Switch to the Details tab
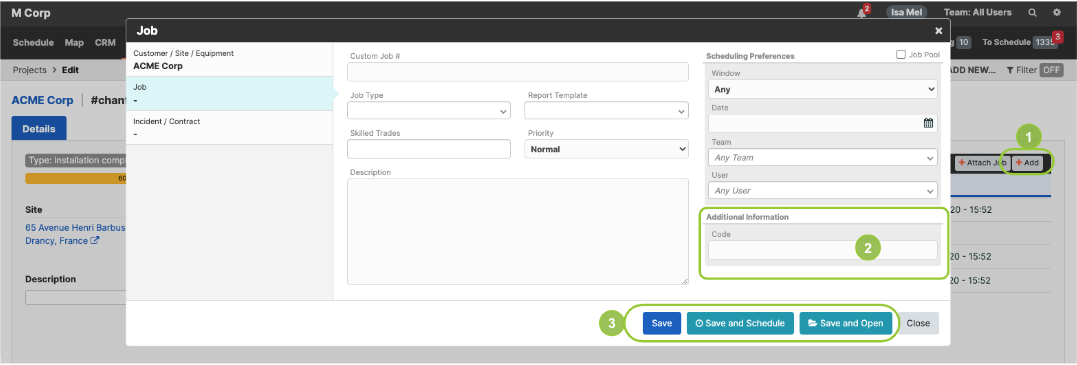Screen dimensions: 1077x365 [39, 129]
